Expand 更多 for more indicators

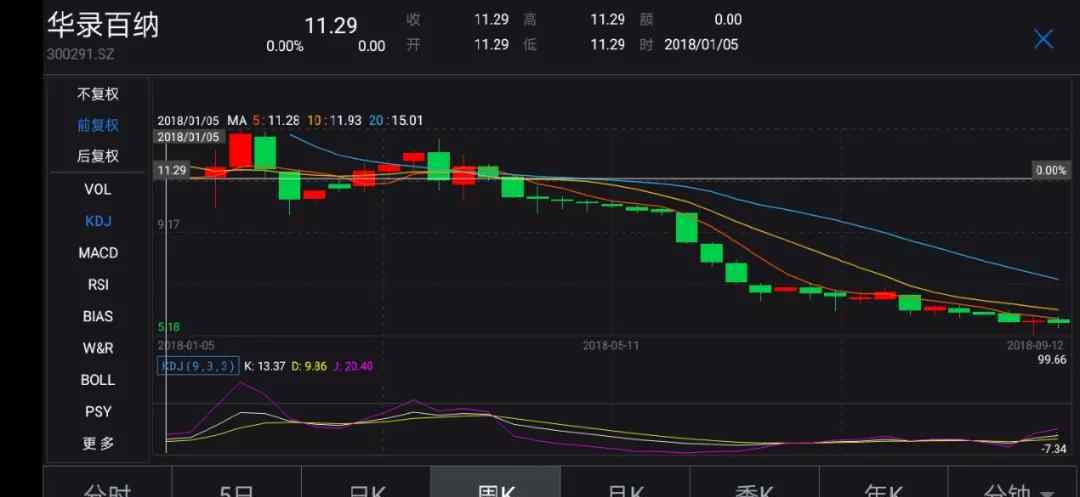(x=98, y=443)
